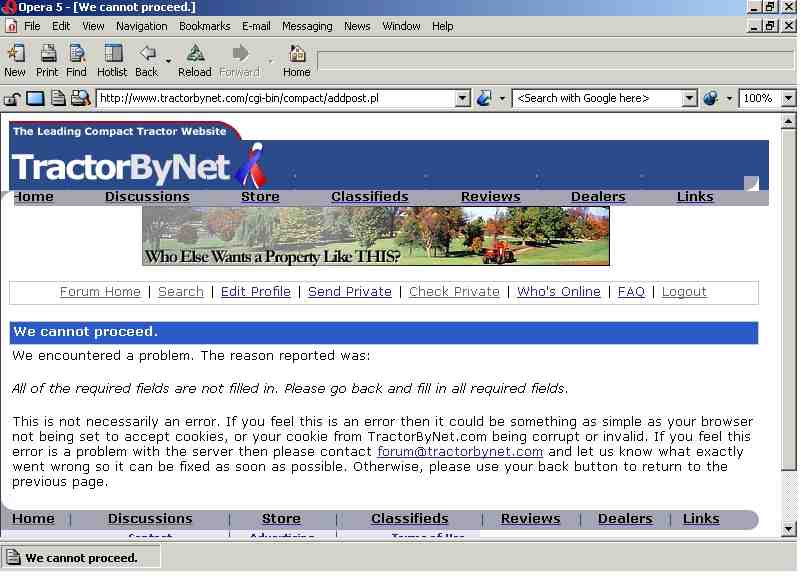Image resolution: width=801 pixels, height=577 pixels.
Task: Toggle print preview icon beside address bar
Action: 80,98
